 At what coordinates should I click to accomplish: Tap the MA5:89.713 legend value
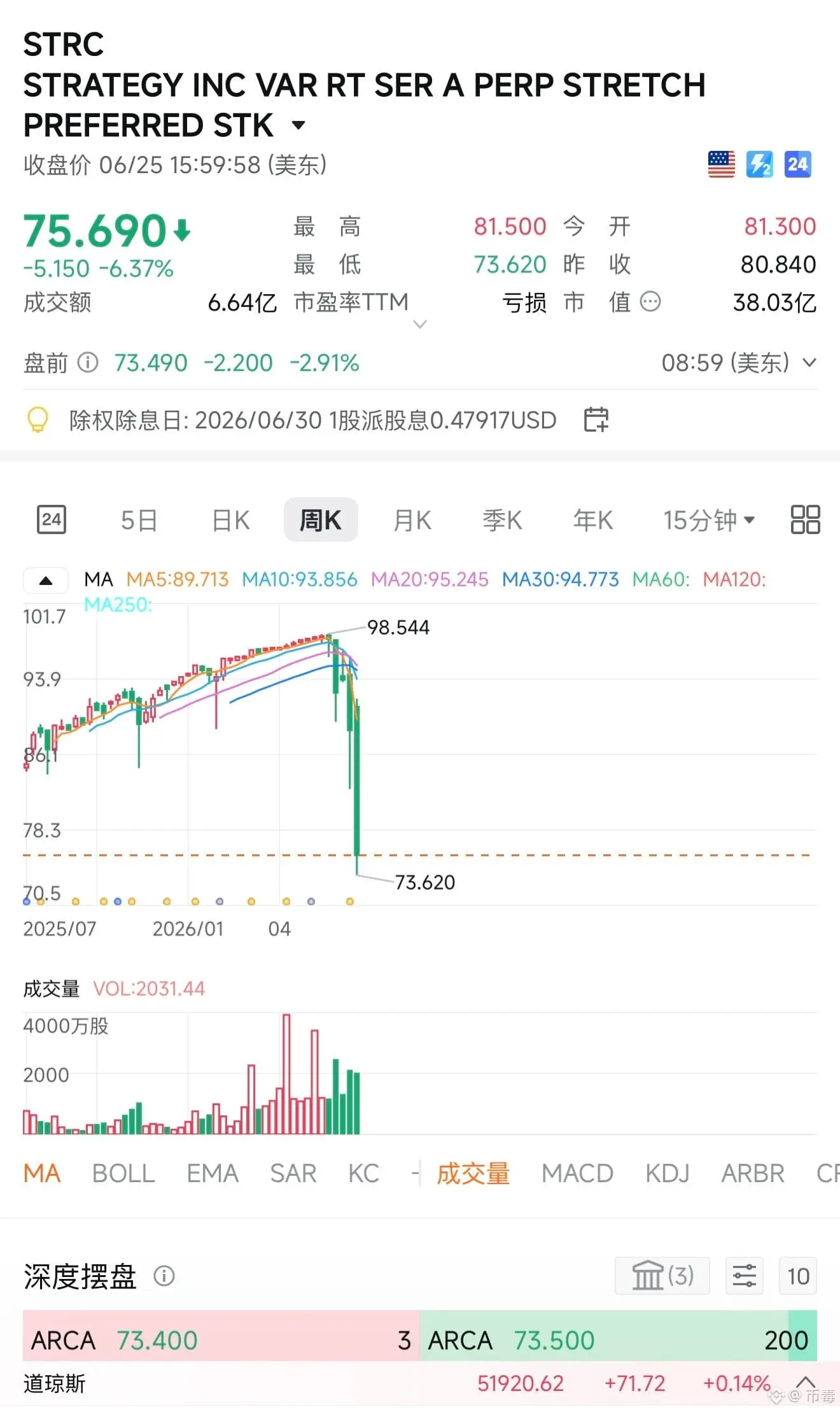coord(177,579)
